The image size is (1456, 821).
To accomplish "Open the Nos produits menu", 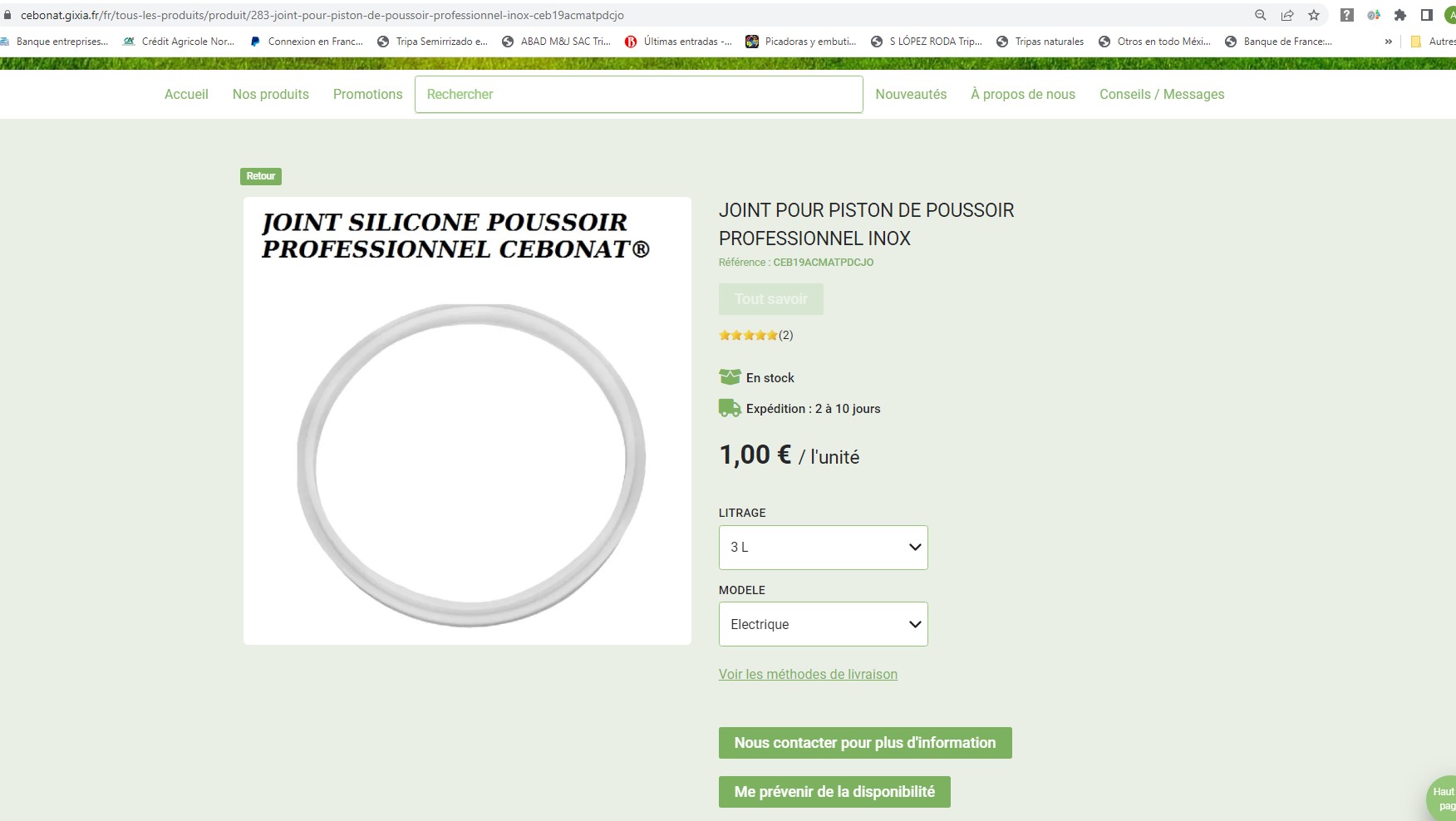I will point(271,95).
